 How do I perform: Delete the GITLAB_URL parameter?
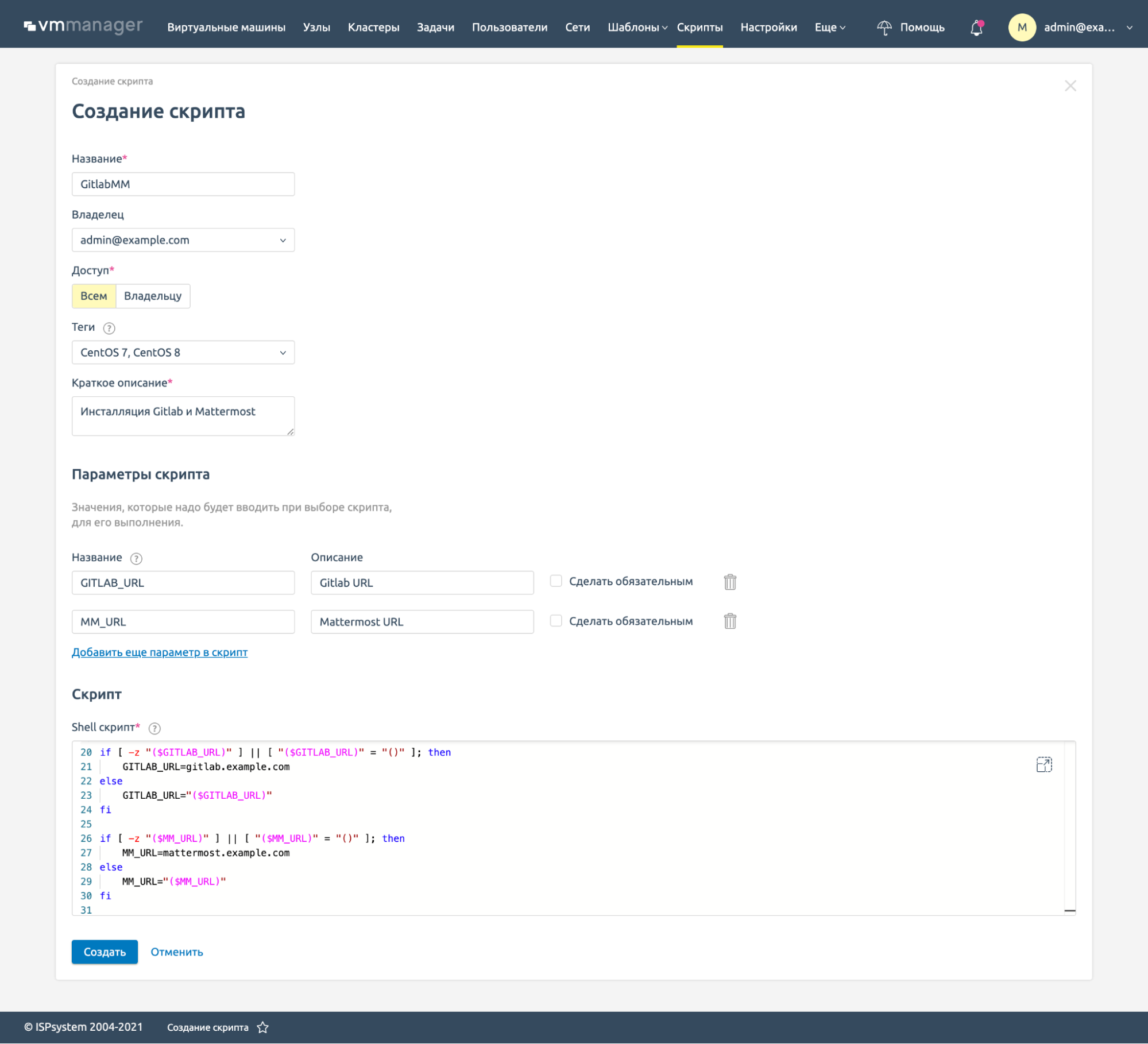(730, 582)
